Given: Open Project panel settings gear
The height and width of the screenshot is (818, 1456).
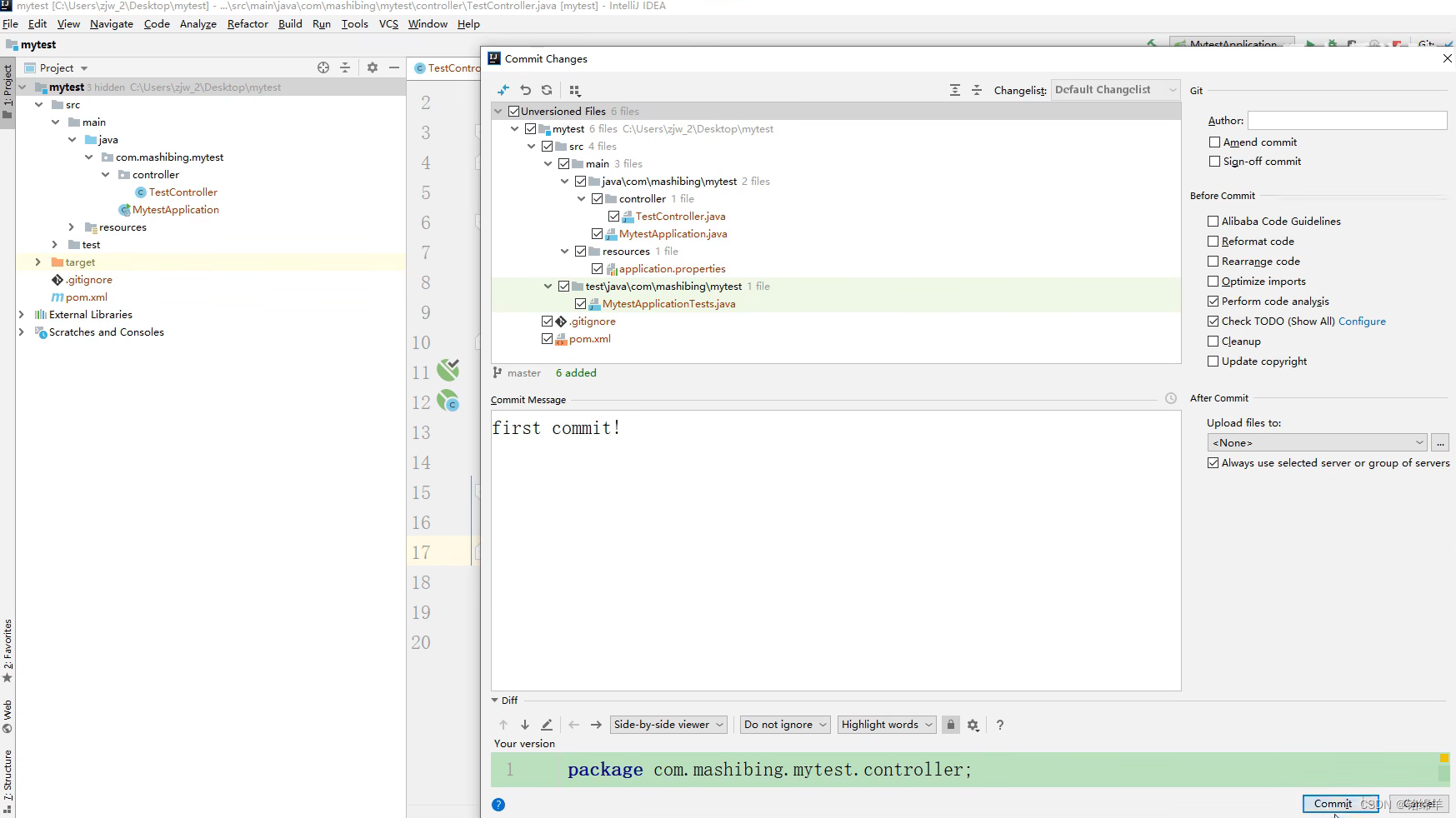Looking at the screenshot, I should point(373,67).
